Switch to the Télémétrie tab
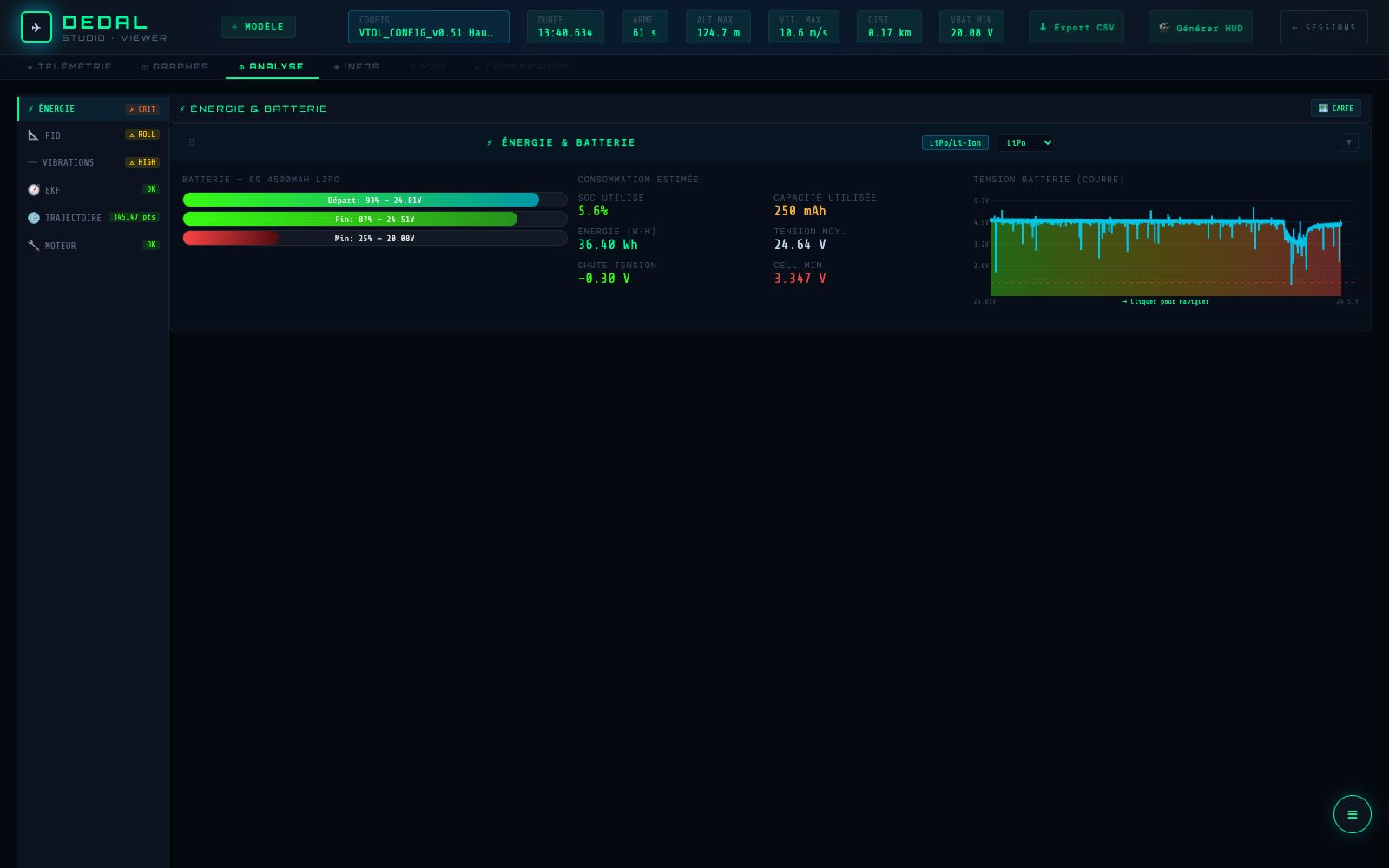 click(x=69, y=67)
